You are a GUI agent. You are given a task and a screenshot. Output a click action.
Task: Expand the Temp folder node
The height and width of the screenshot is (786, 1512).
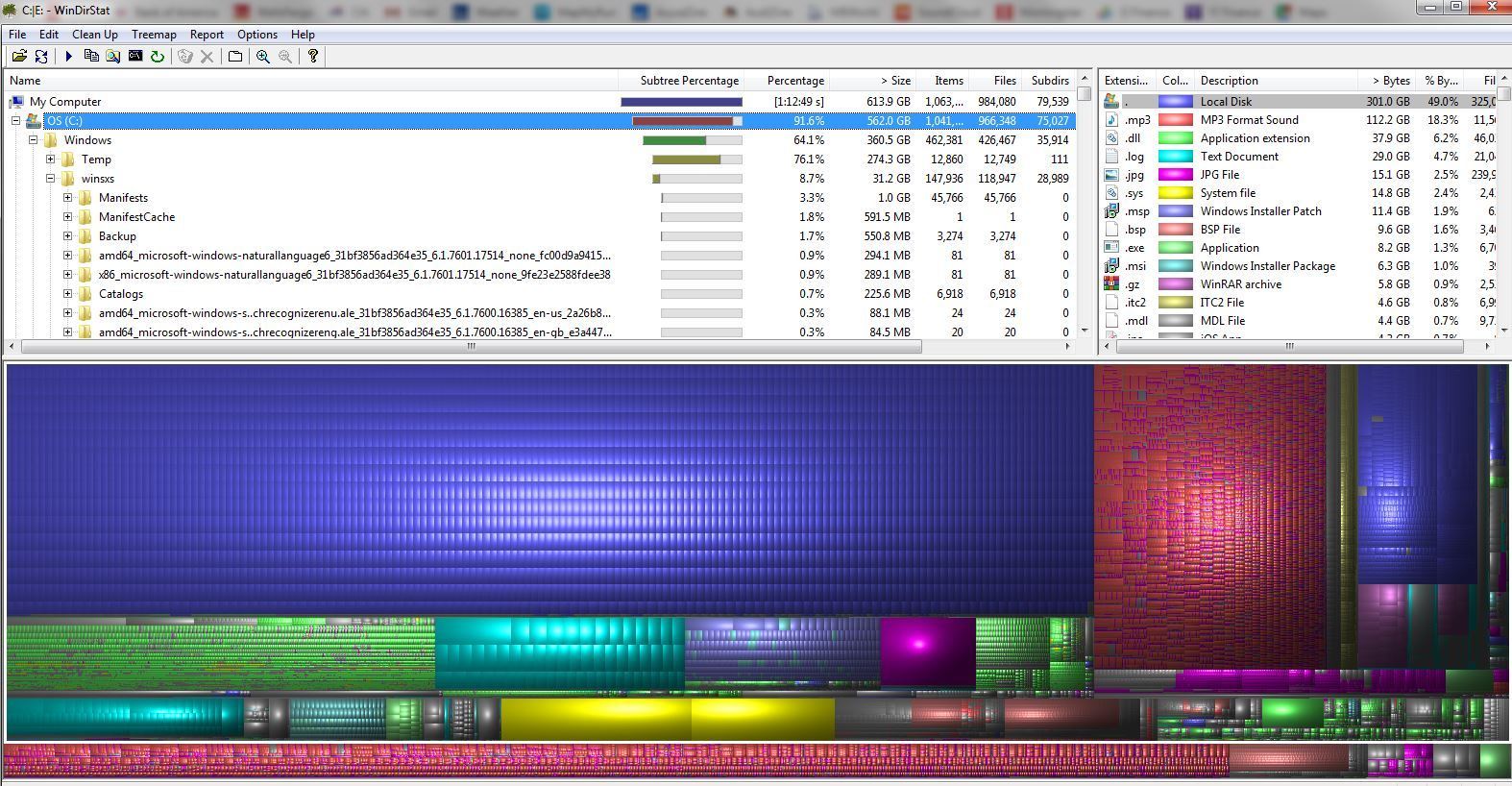(51, 160)
